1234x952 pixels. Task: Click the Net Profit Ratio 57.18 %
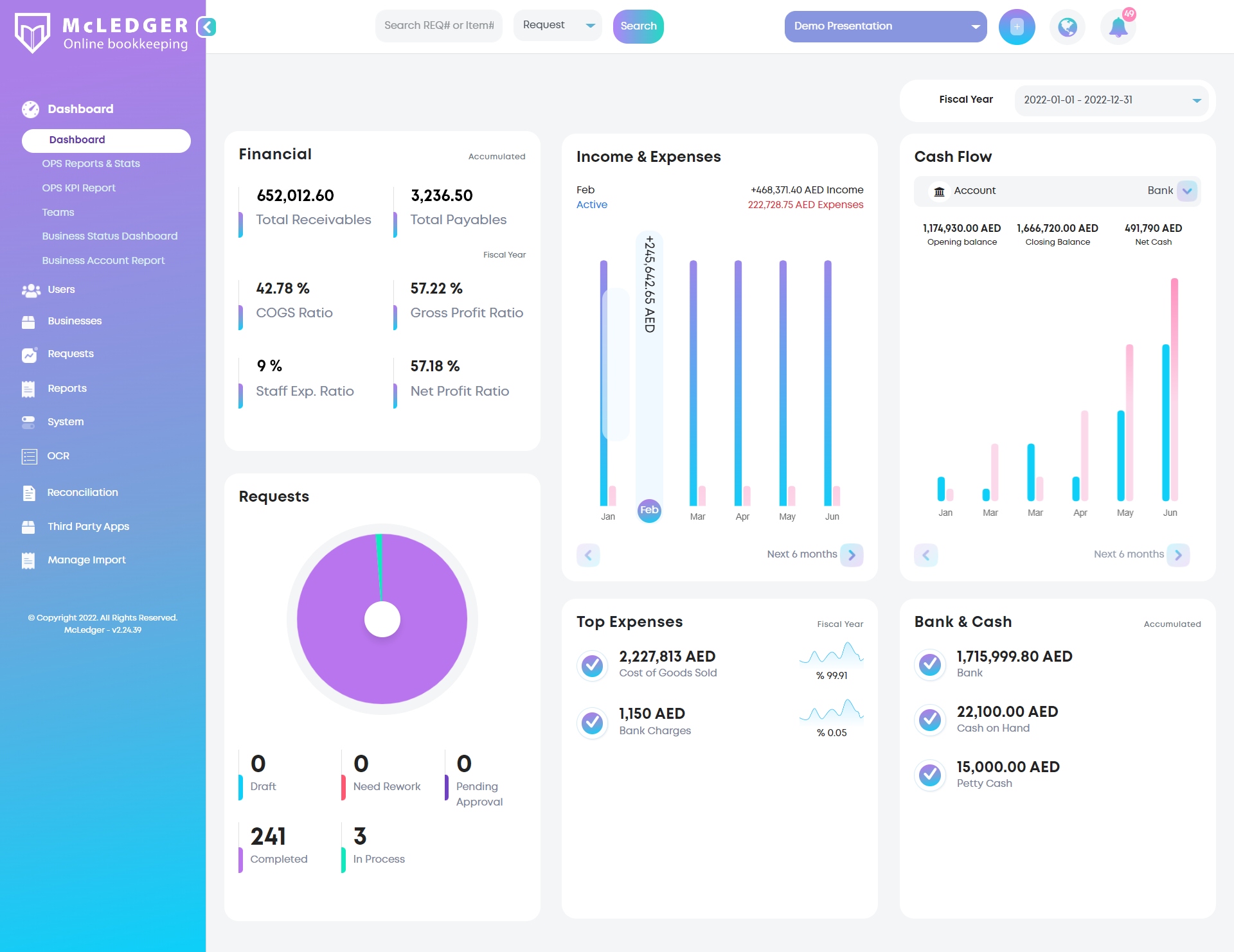[435, 367]
